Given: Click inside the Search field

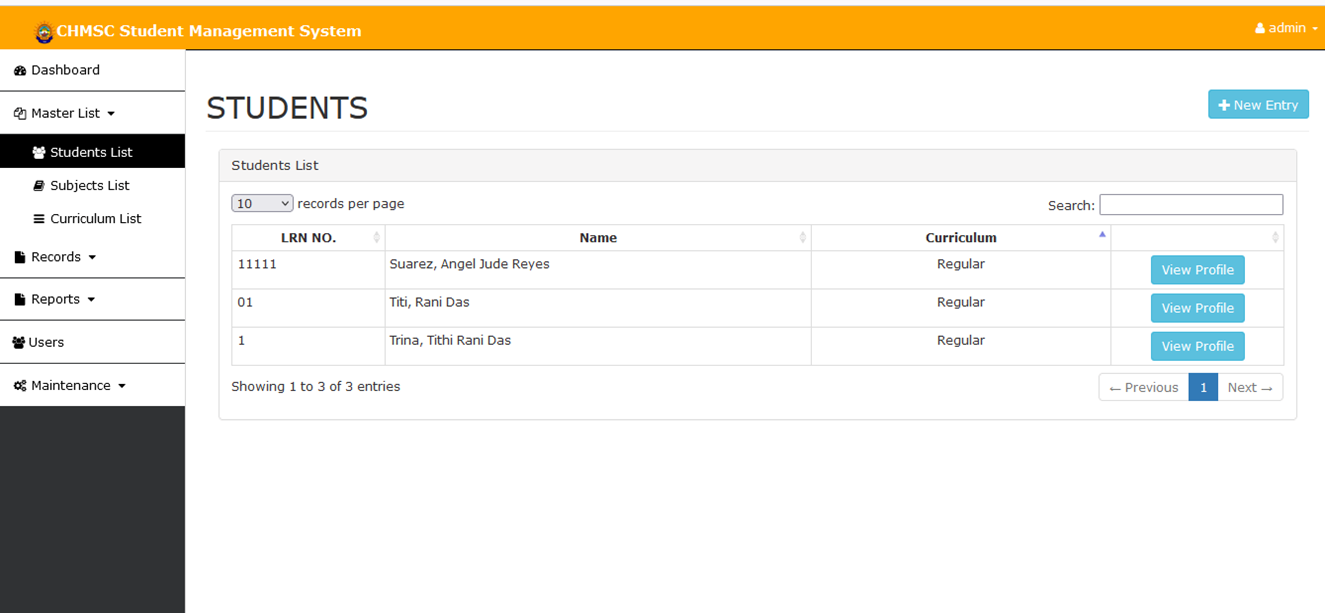Looking at the screenshot, I should 1190,204.
